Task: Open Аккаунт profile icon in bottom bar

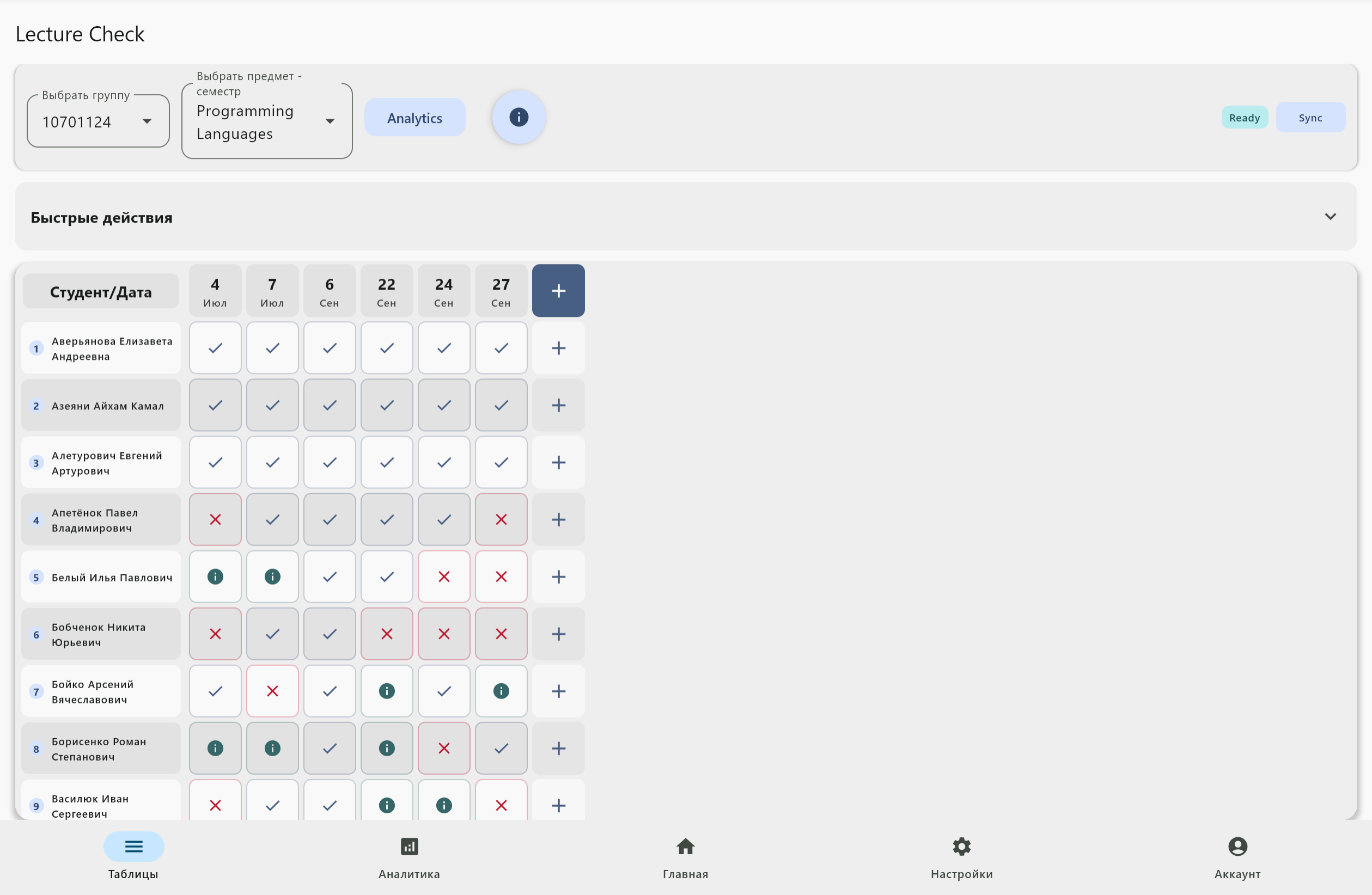Action: click(x=1237, y=847)
